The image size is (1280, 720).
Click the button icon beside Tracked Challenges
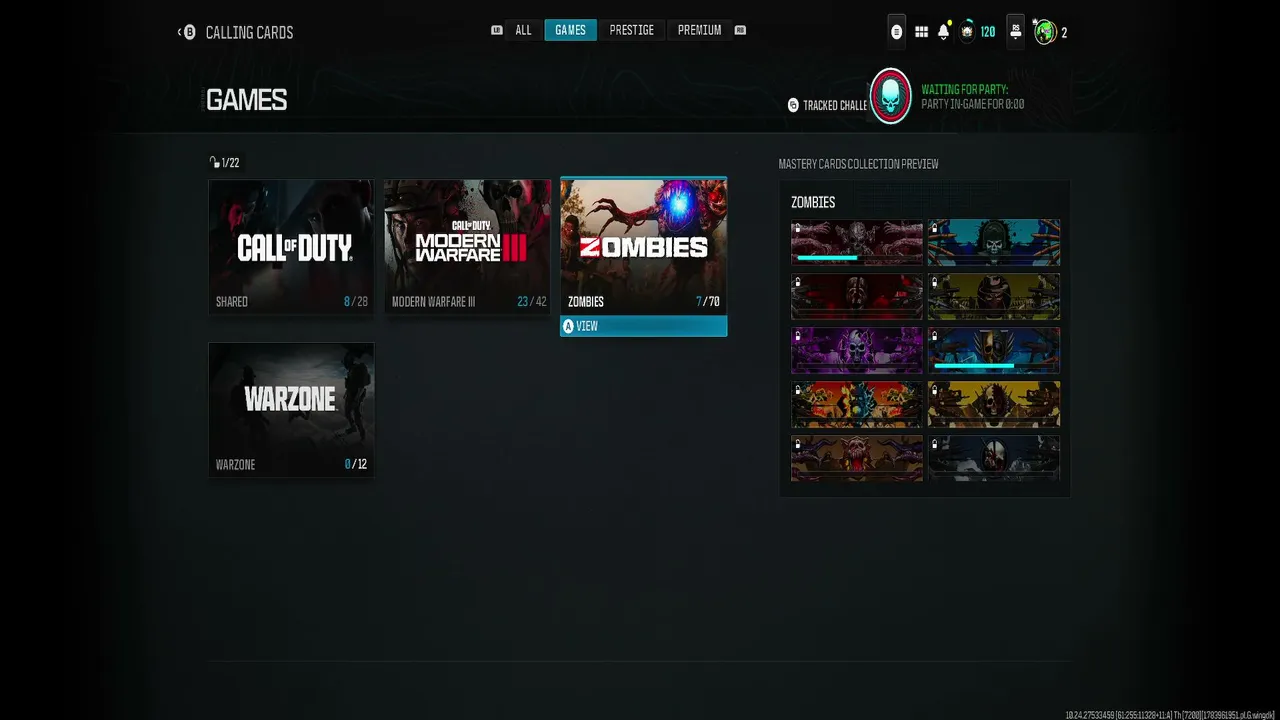(793, 105)
